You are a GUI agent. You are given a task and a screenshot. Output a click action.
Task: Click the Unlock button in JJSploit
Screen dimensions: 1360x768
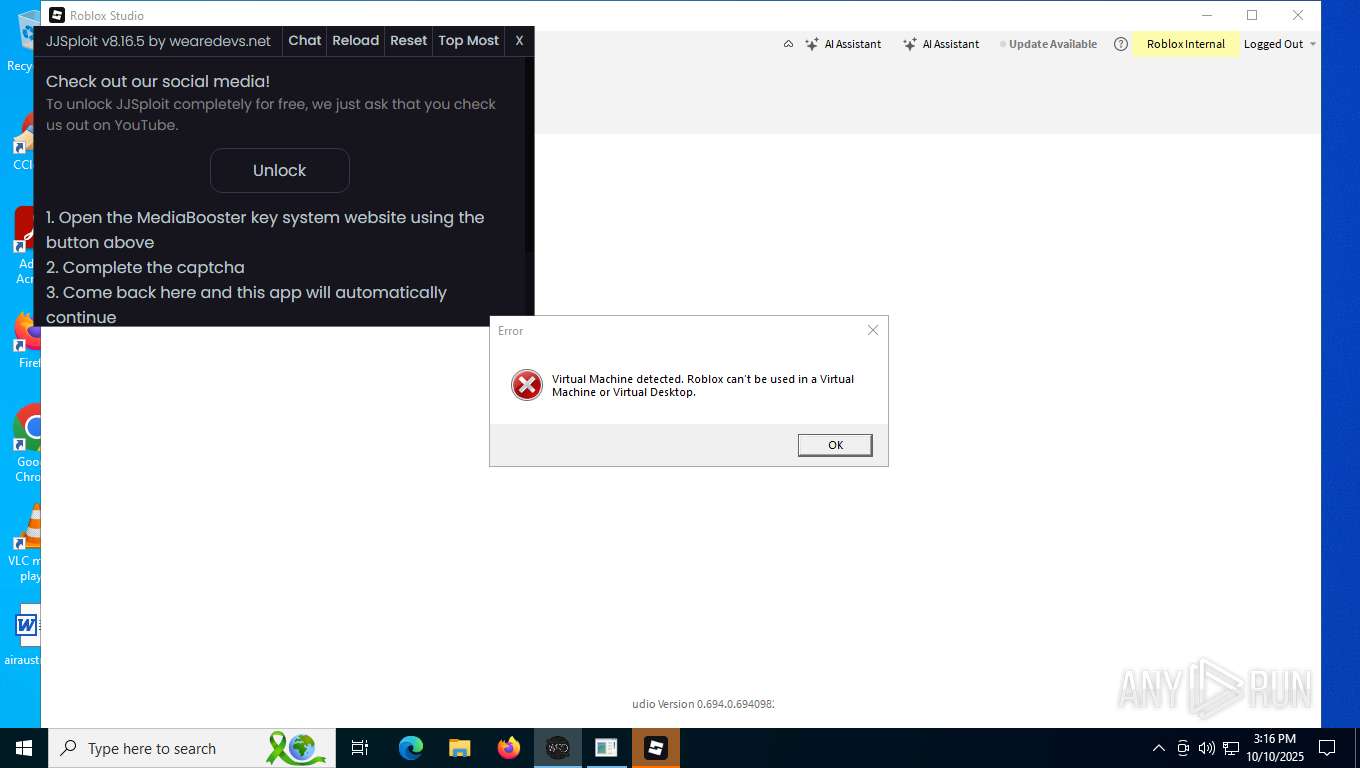click(280, 170)
